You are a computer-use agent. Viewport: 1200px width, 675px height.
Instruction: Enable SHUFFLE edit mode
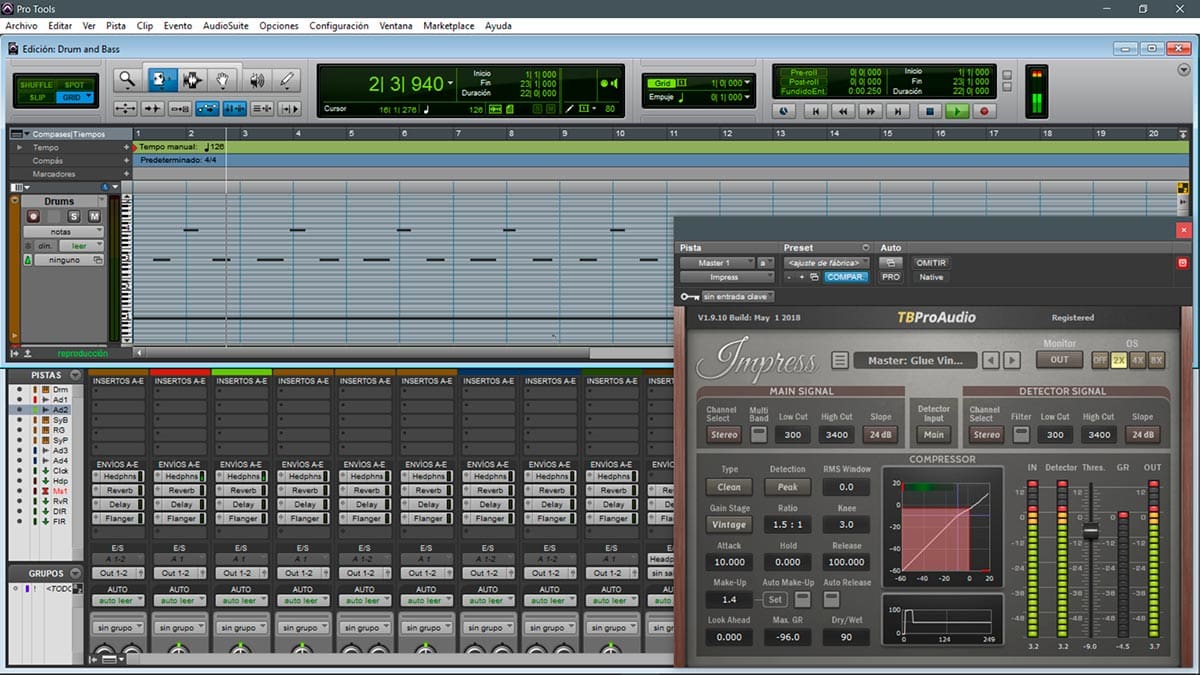[36, 85]
